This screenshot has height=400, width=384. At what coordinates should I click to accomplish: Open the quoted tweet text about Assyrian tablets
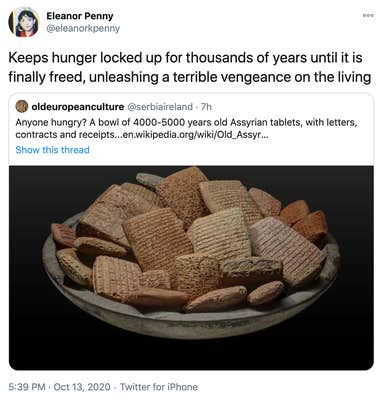coord(187,128)
